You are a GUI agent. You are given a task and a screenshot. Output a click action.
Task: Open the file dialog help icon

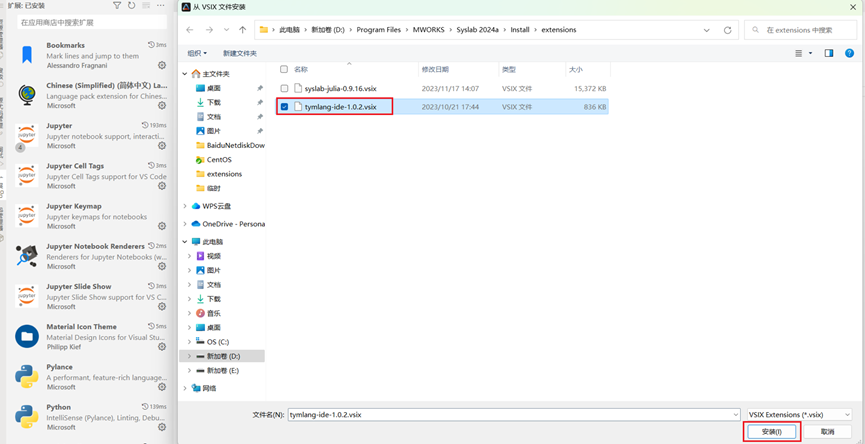[850, 54]
